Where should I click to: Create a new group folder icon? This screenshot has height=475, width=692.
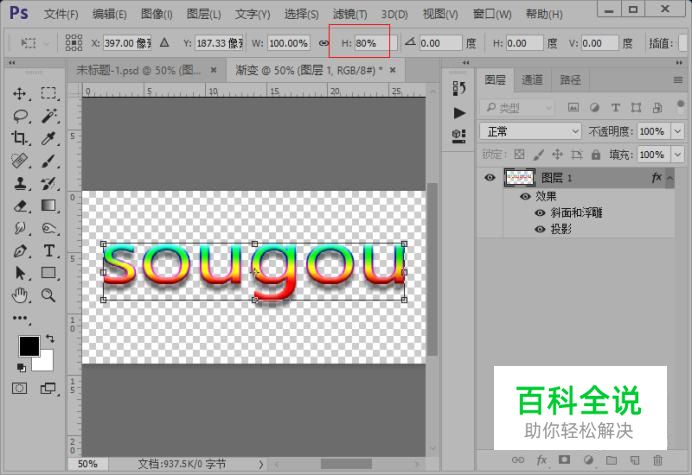611,460
